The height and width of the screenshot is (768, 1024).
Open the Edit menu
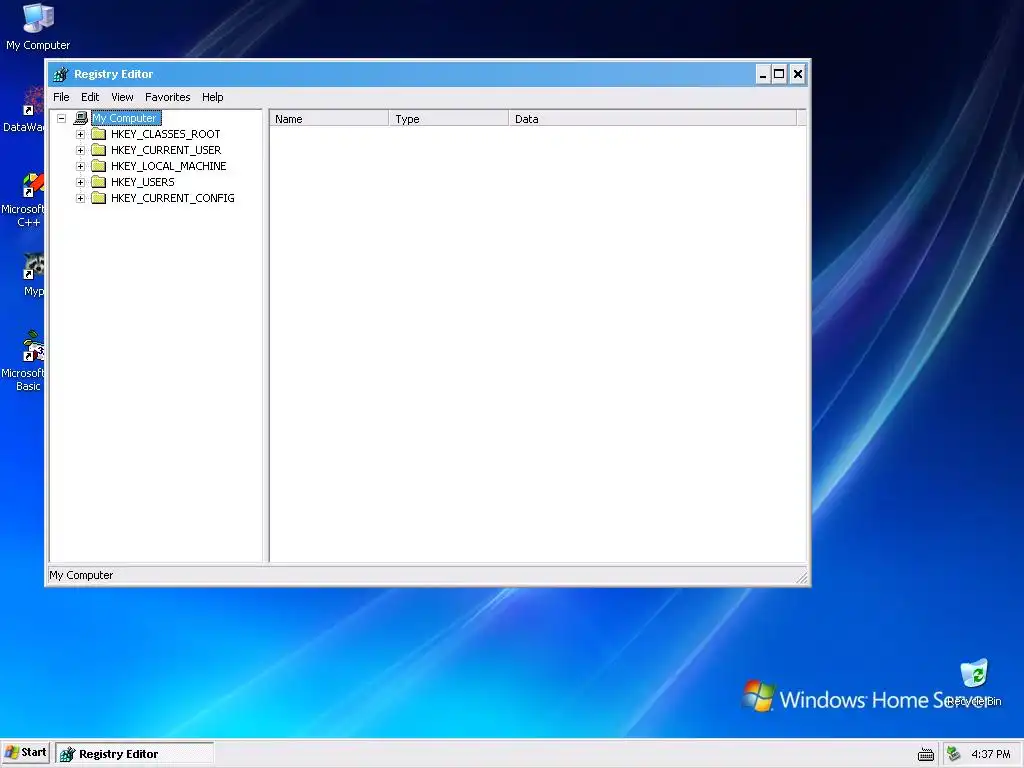[90, 97]
